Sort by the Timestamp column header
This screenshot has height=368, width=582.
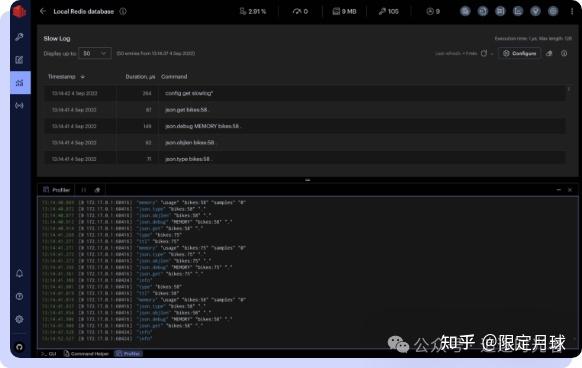coord(66,76)
